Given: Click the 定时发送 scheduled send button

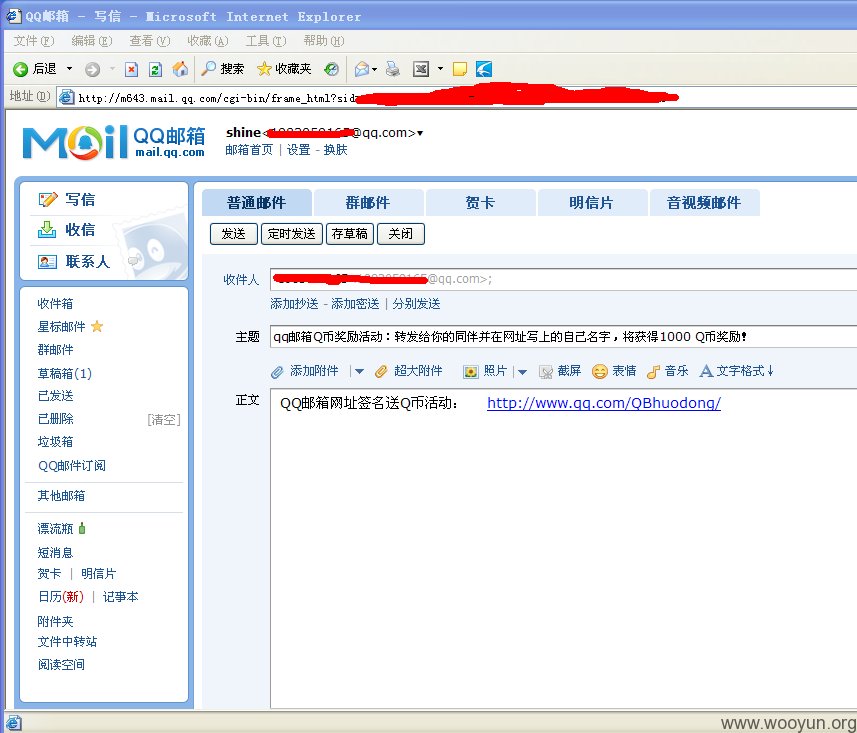Looking at the screenshot, I should click(291, 234).
